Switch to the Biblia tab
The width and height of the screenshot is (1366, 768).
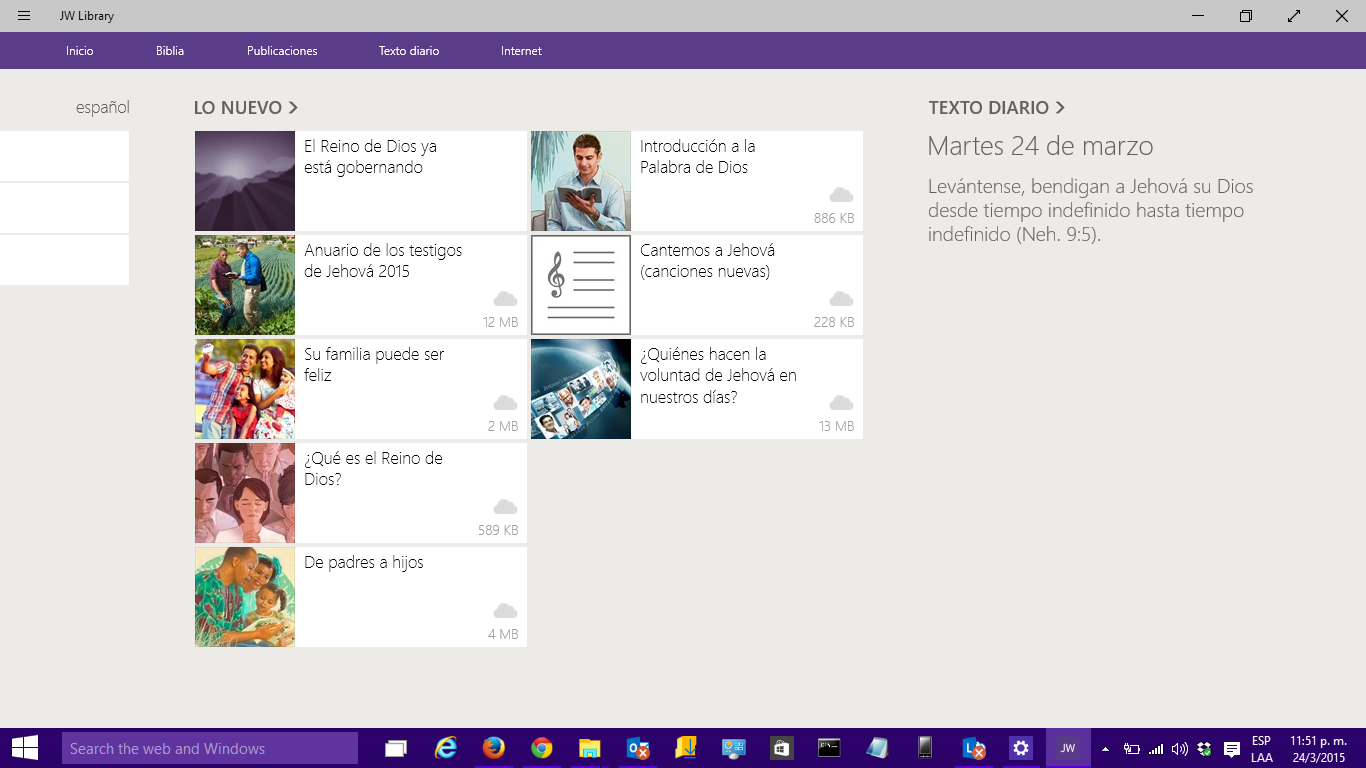pyautogui.click(x=168, y=50)
